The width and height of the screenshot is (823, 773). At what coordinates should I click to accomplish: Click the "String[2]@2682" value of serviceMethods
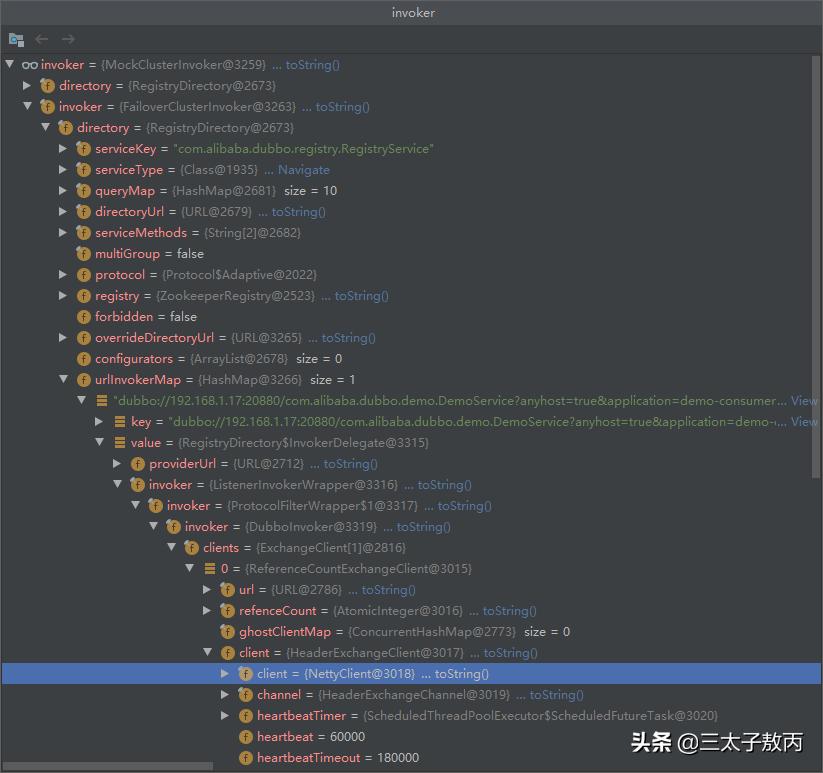pos(252,233)
